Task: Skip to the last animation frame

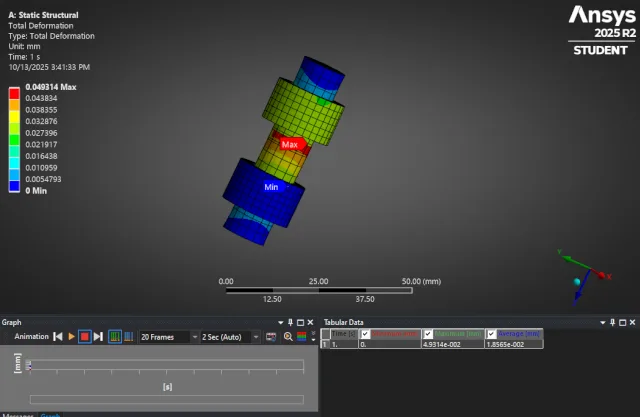Action: [x=98, y=337]
